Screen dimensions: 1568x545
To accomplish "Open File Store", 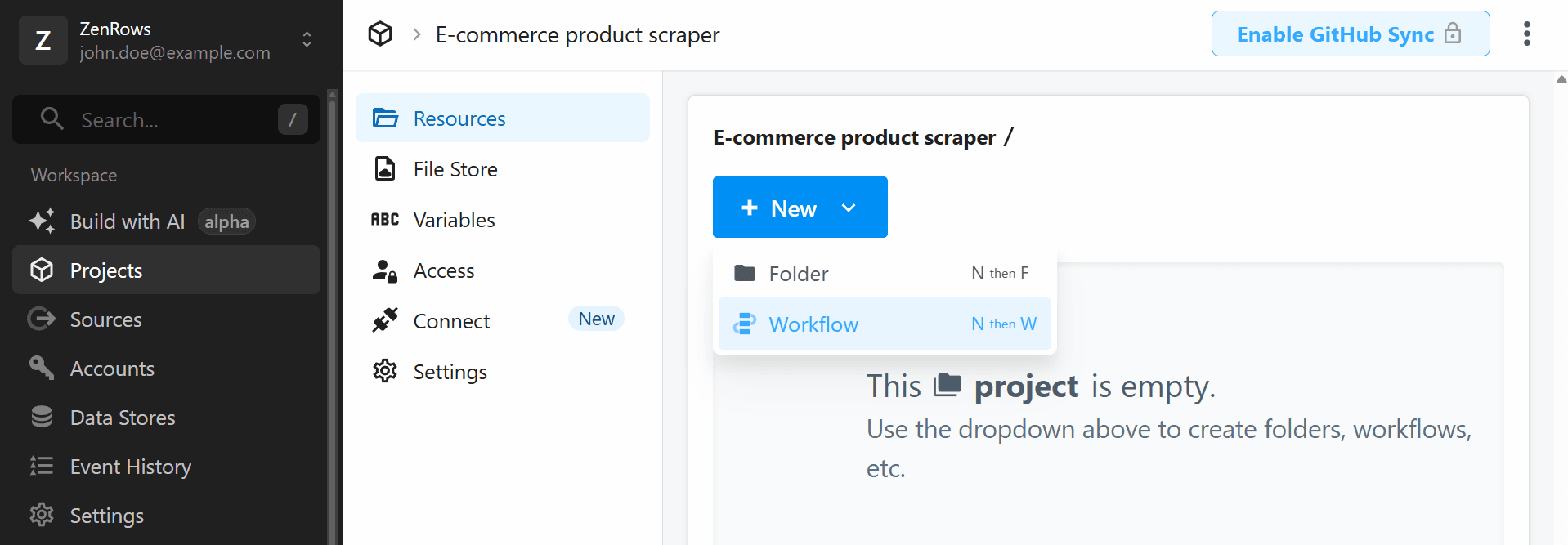I will tap(503, 169).
